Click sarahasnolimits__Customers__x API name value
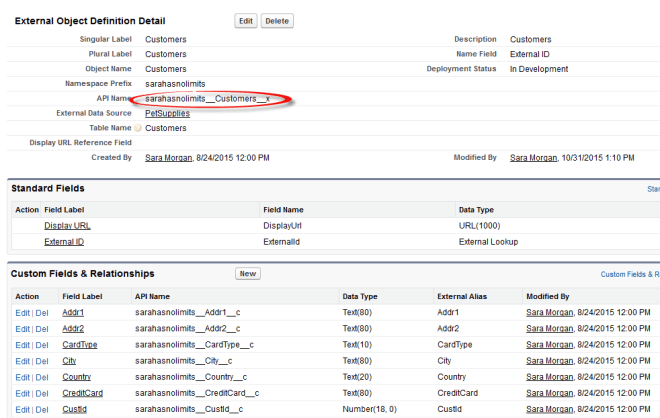 point(208,99)
